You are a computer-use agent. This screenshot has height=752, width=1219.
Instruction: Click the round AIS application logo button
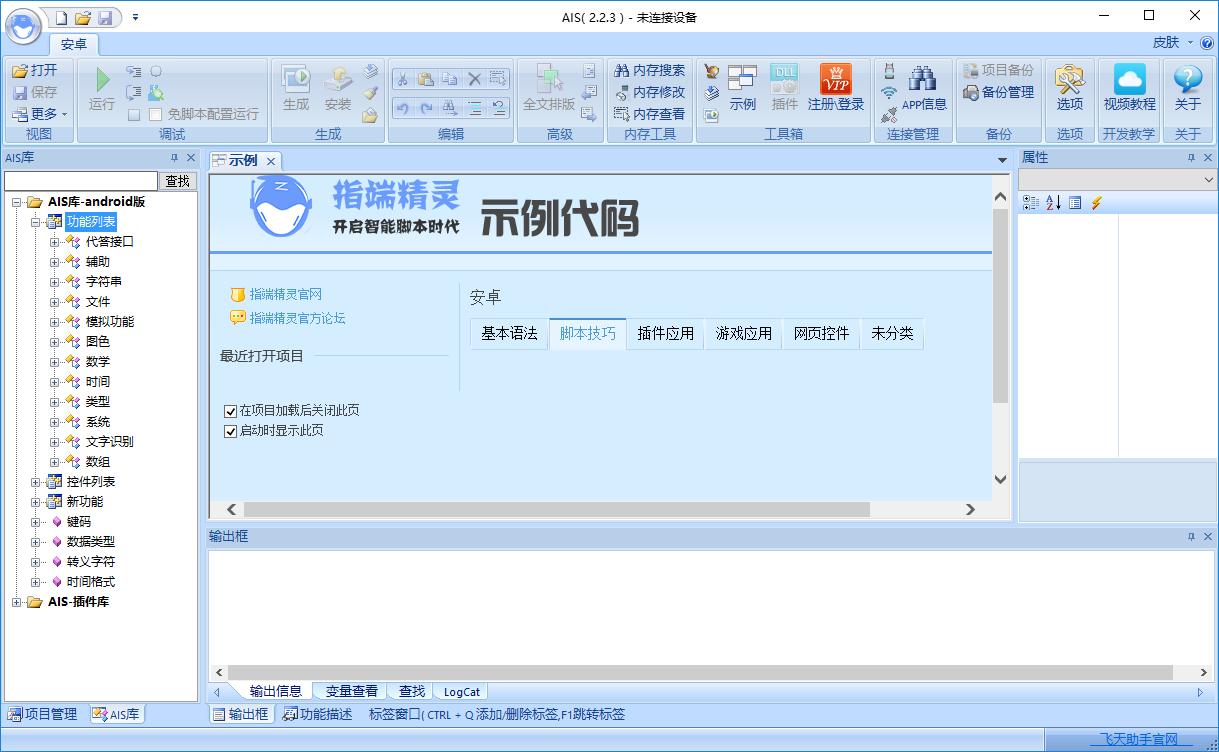(22, 26)
